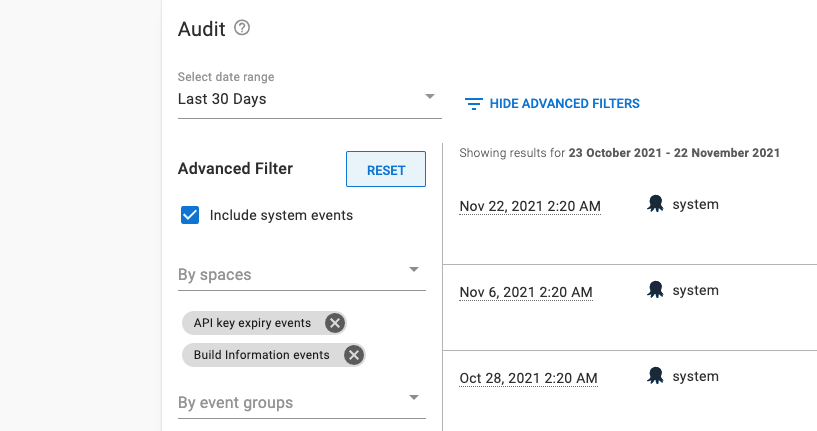Click the system user name in Nov 22 row
Image resolution: width=817 pixels, height=431 pixels.
pos(695,204)
